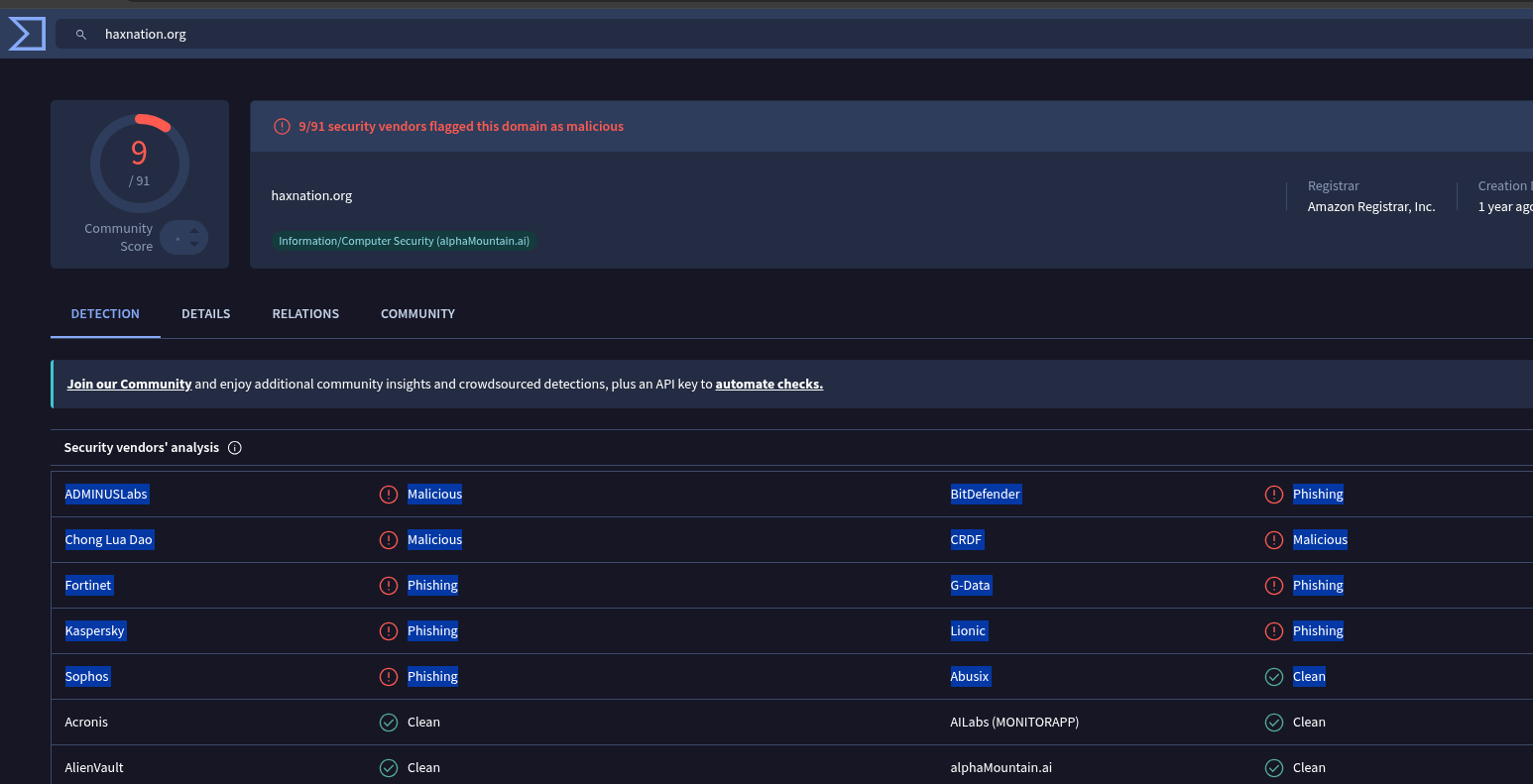The height and width of the screenshot is (784, 1533).
Task: Click the G-Data vendor name
Action: point(971,585)
